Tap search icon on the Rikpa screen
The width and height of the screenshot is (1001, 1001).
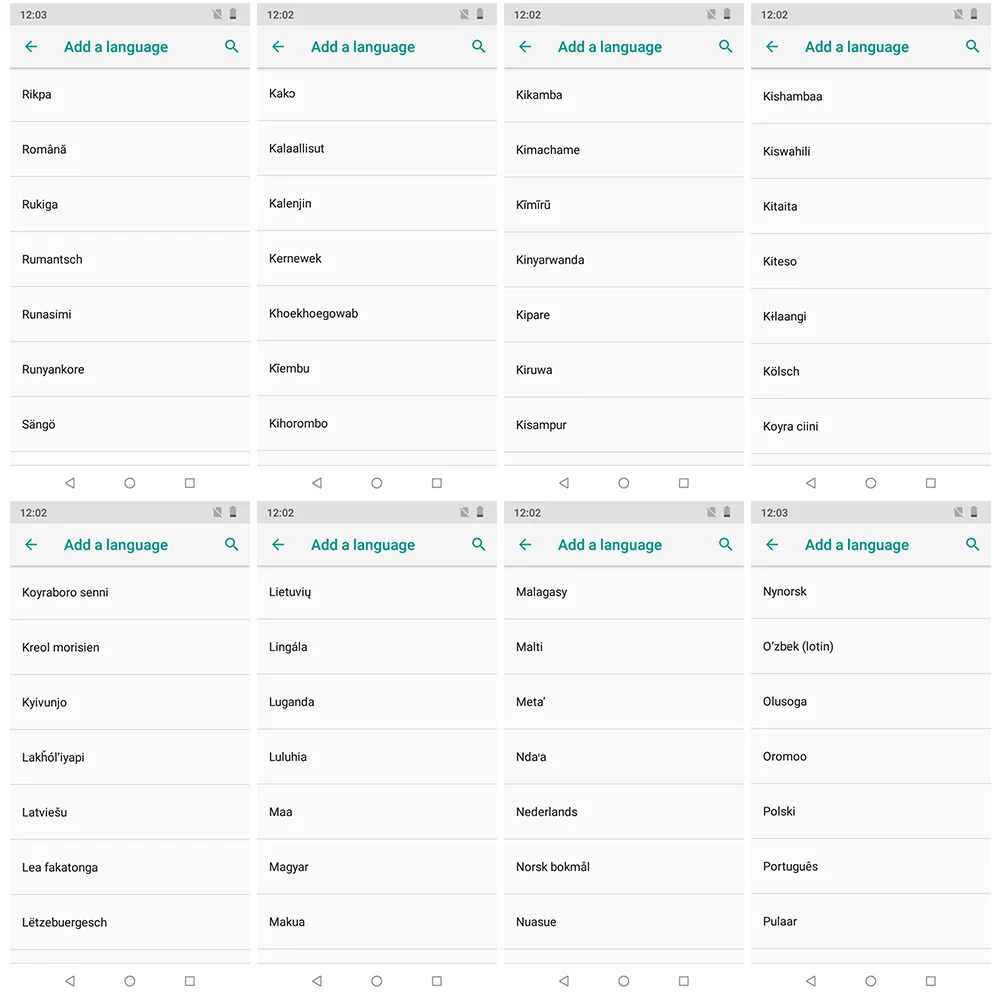click(232, 47)
